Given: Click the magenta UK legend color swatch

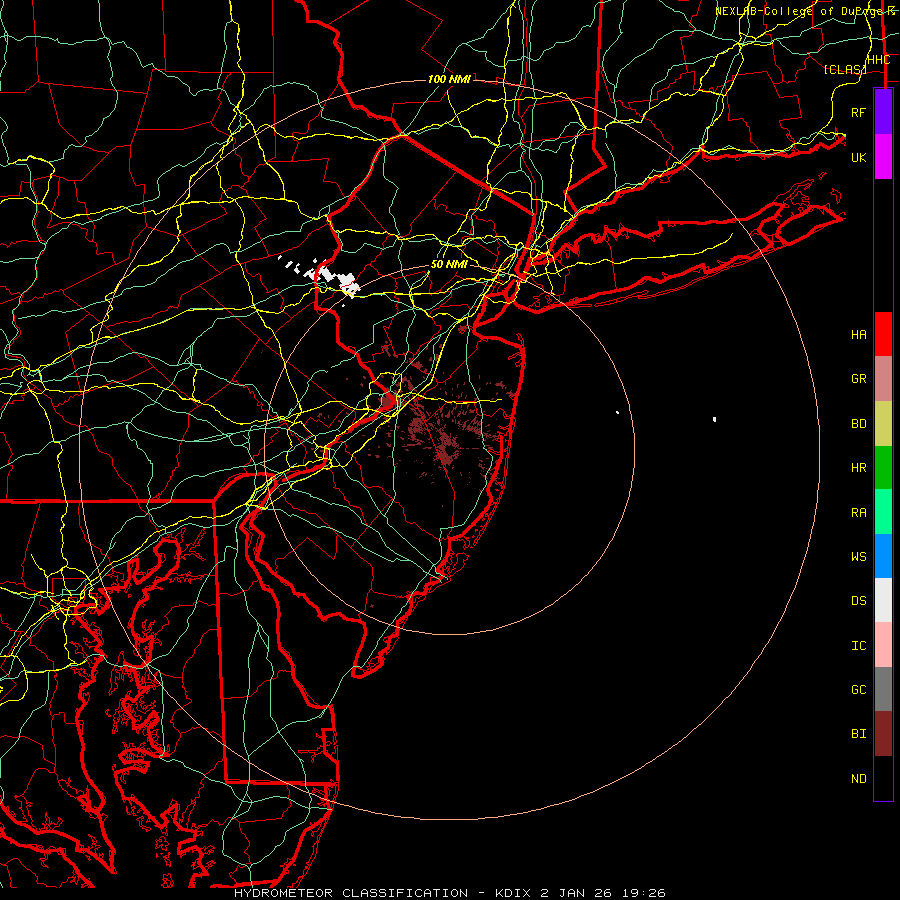Looking at the screenshot, I should 883,157.
